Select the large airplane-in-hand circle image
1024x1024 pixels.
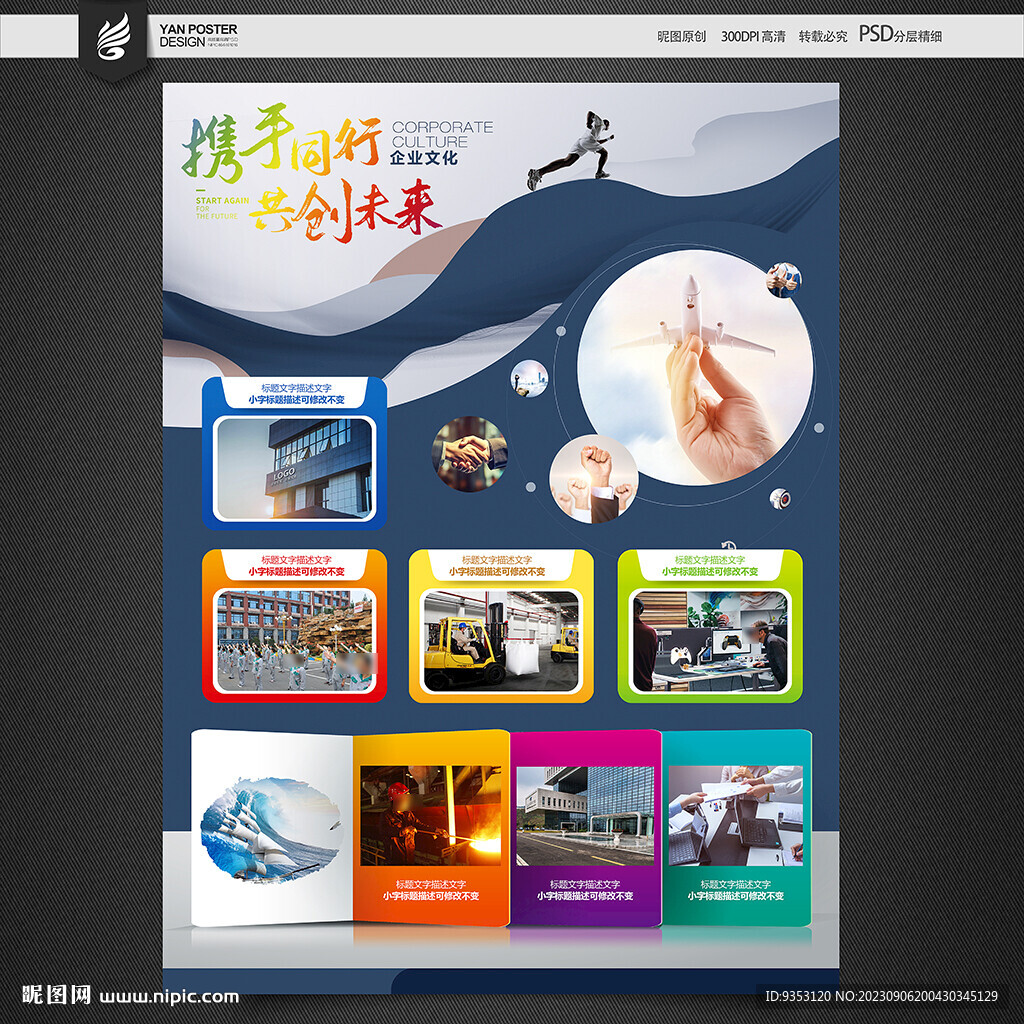[694, 367]
